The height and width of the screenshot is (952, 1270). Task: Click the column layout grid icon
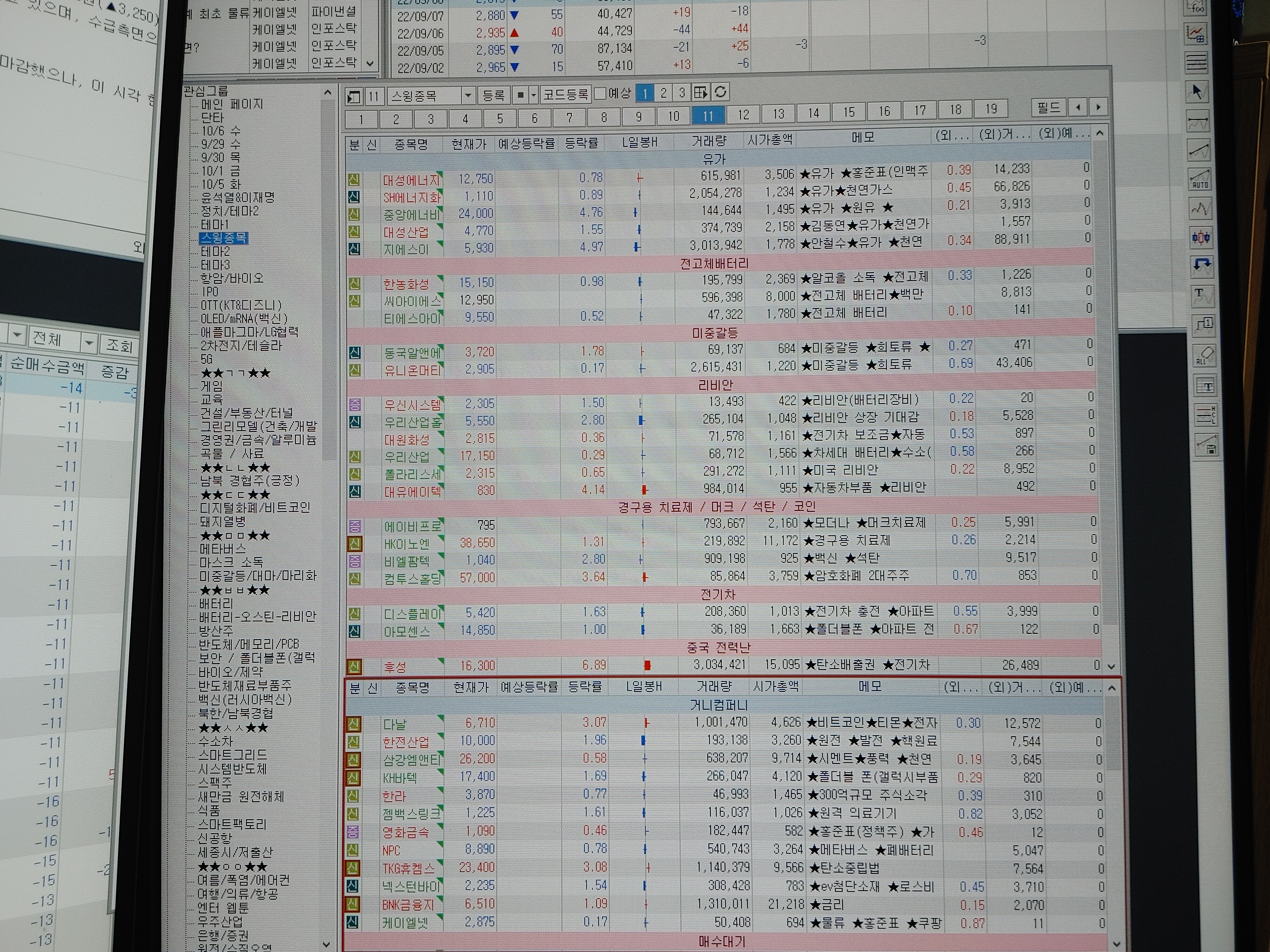tap(700, 92)
